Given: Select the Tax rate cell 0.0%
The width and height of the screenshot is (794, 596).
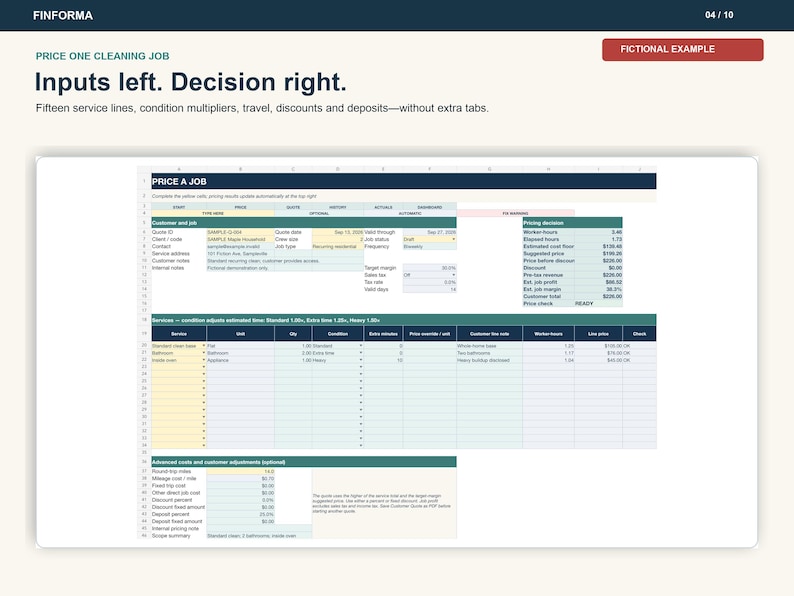Looking at the screenshot, I should coord(429,282).
